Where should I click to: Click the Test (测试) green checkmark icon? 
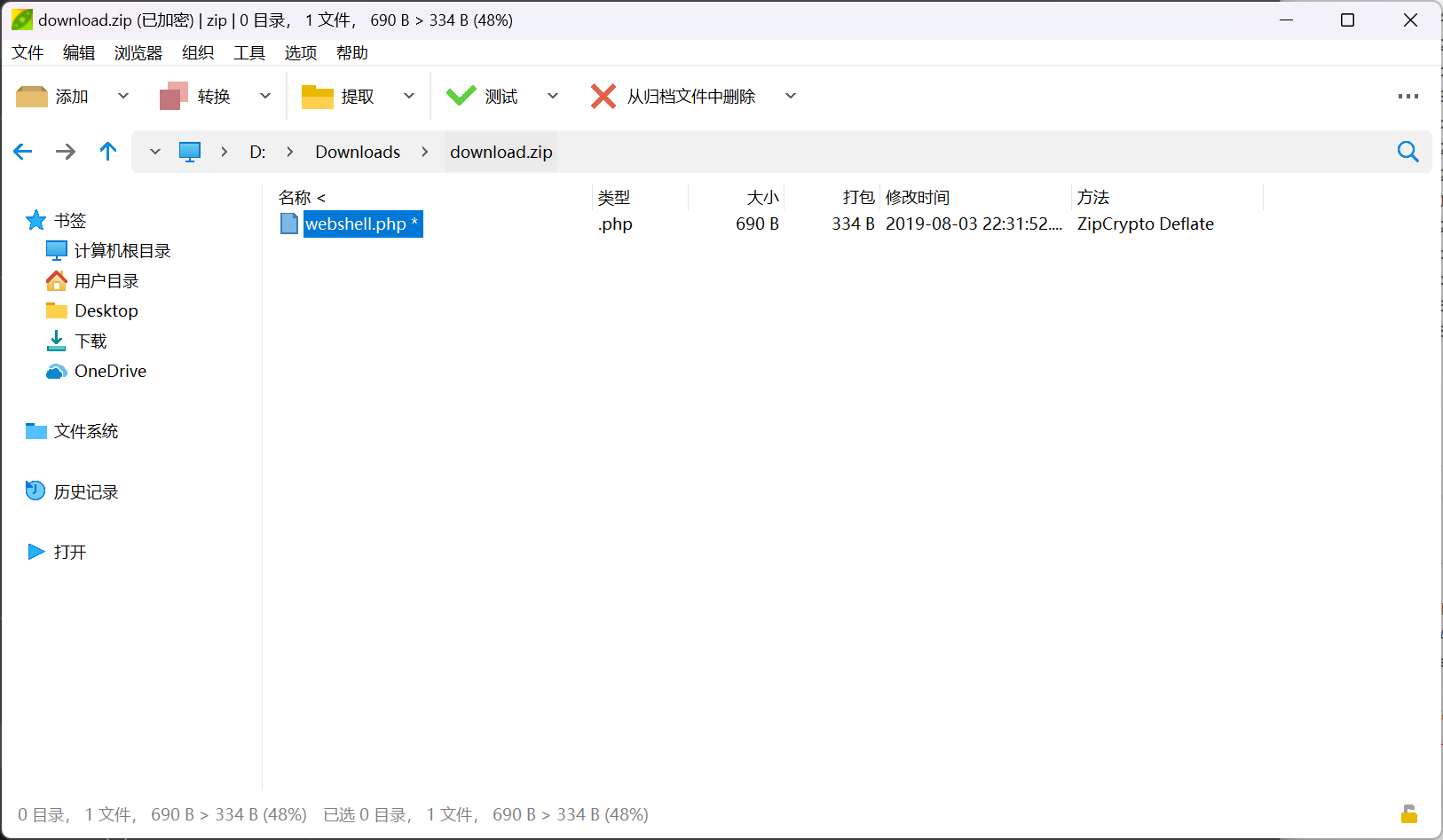(461, 96)
